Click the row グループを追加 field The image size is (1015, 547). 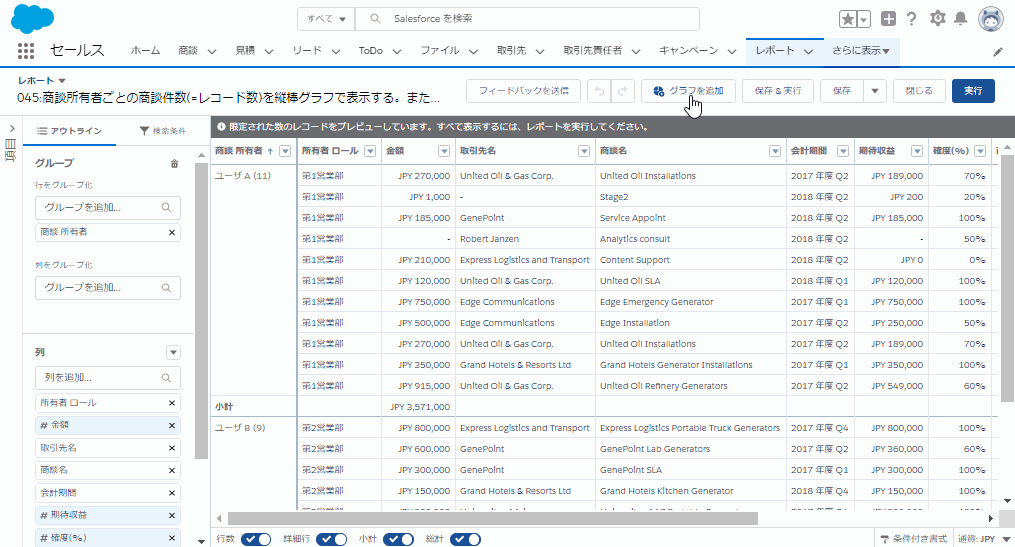(x=107, y=208)
